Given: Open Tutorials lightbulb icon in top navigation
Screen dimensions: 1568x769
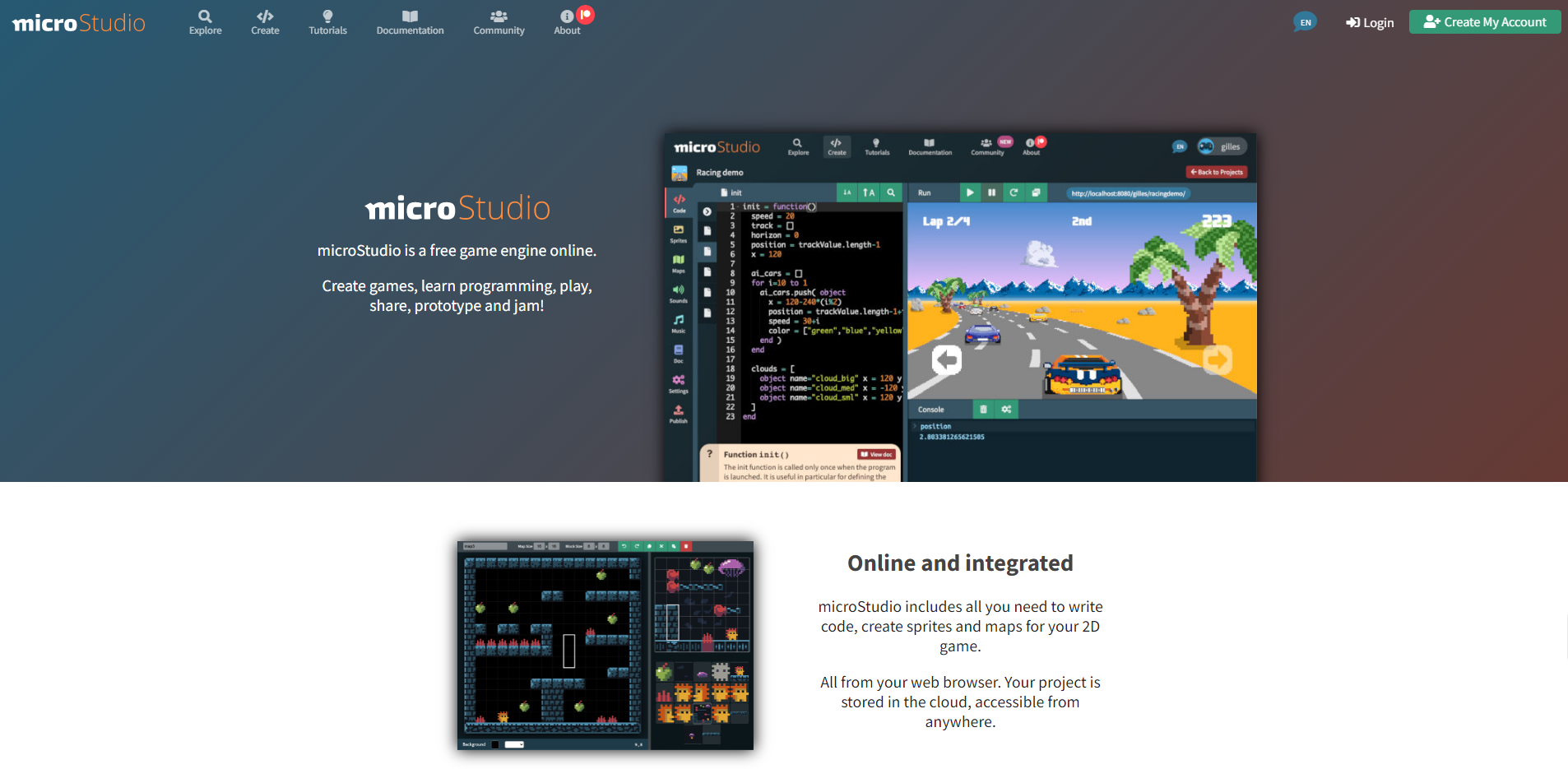Looking at the screenshot, I should tap(327, 16).
